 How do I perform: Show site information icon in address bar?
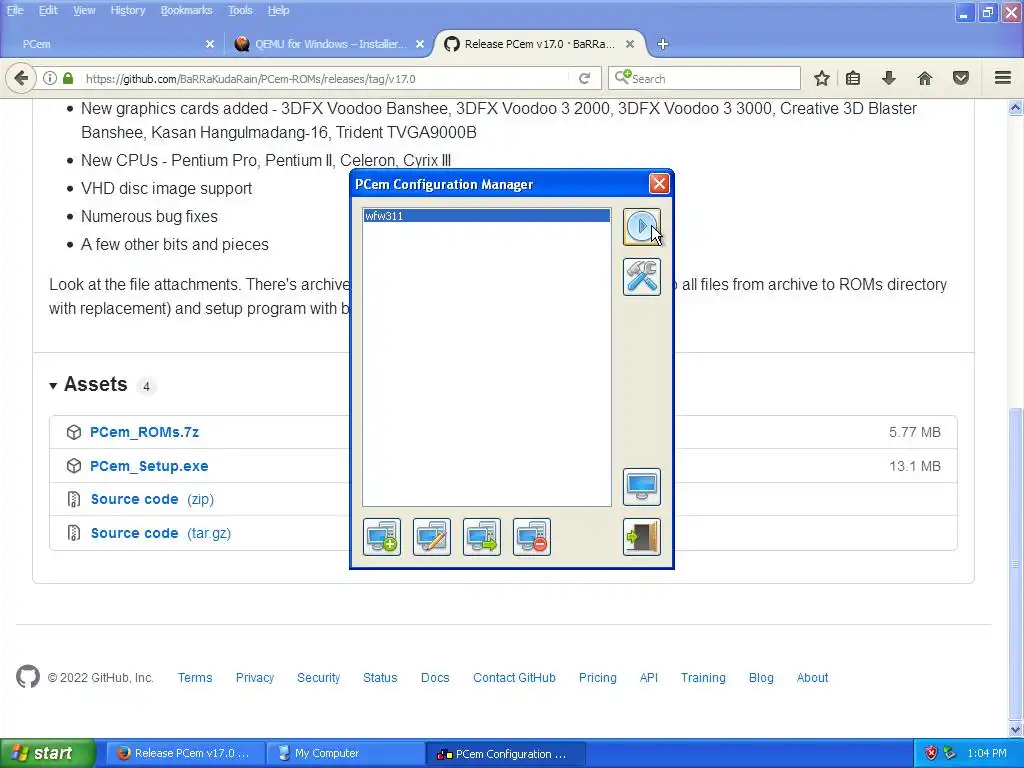click(x=50, y=78)
